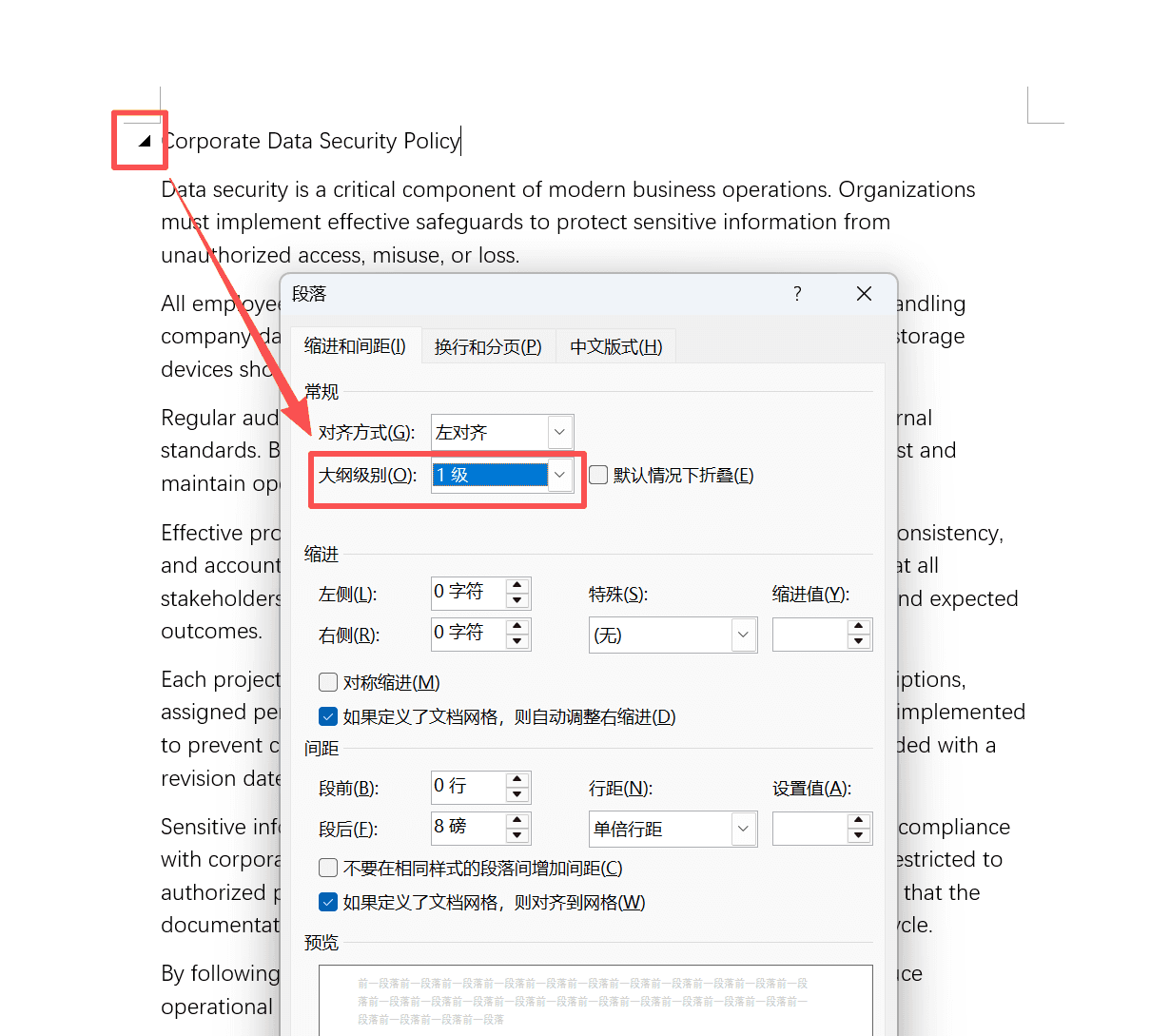The height and width of the screenshot is (1036, 1170).
Task: Switch to the 换行和分页 tab
Action: (x=488, y=345)
